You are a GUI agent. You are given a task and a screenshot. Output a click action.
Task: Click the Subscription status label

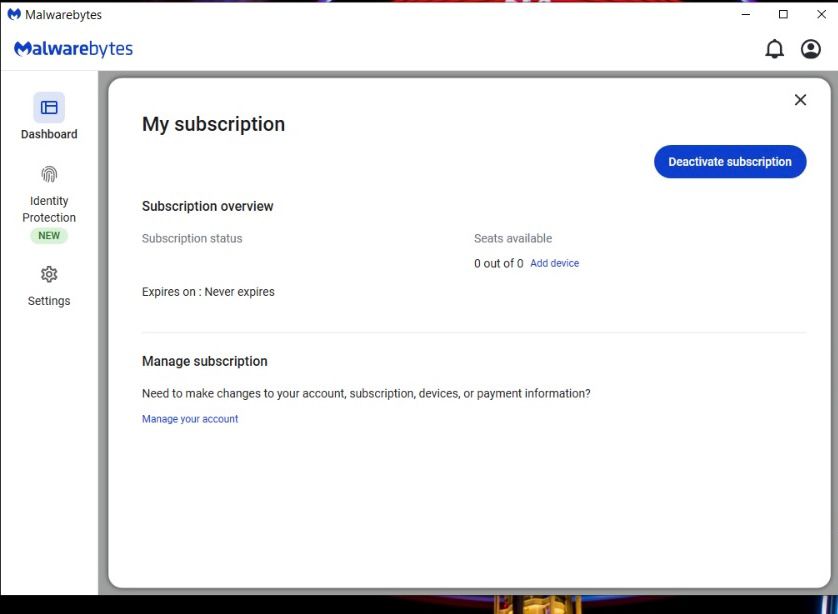[x=192, y=238]
